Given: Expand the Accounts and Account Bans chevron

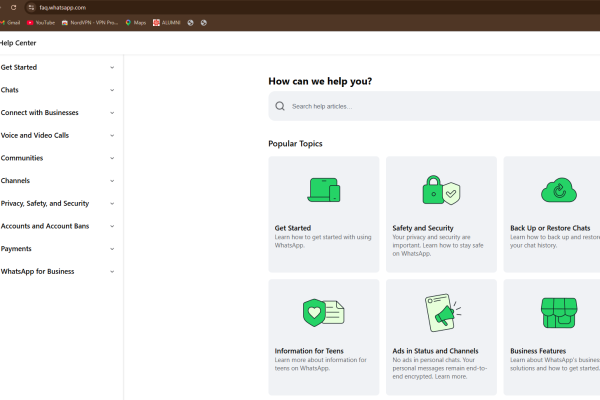Looking at the screenshot, I should tap(112, 226).
